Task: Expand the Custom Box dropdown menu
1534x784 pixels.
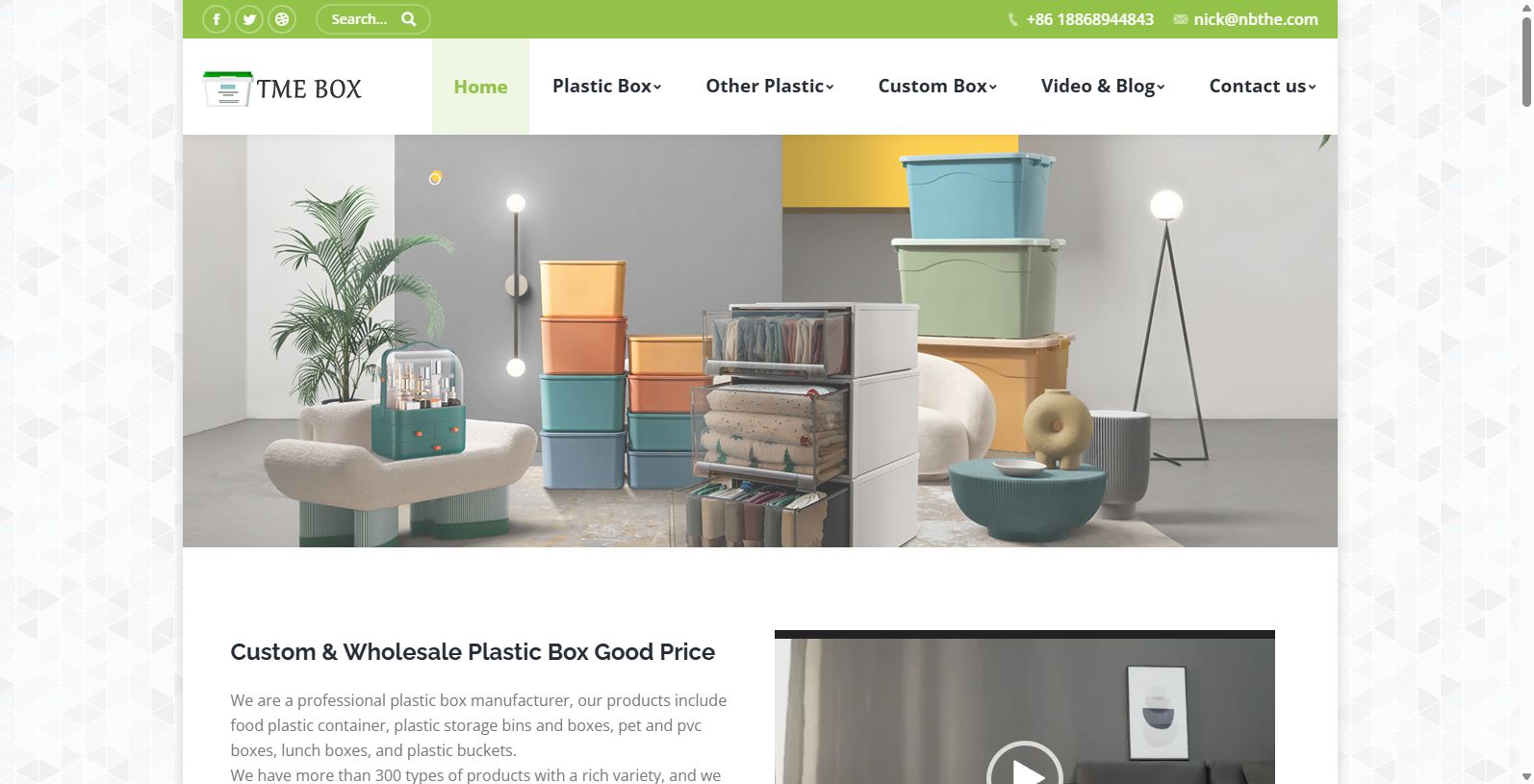Action: 937,87
